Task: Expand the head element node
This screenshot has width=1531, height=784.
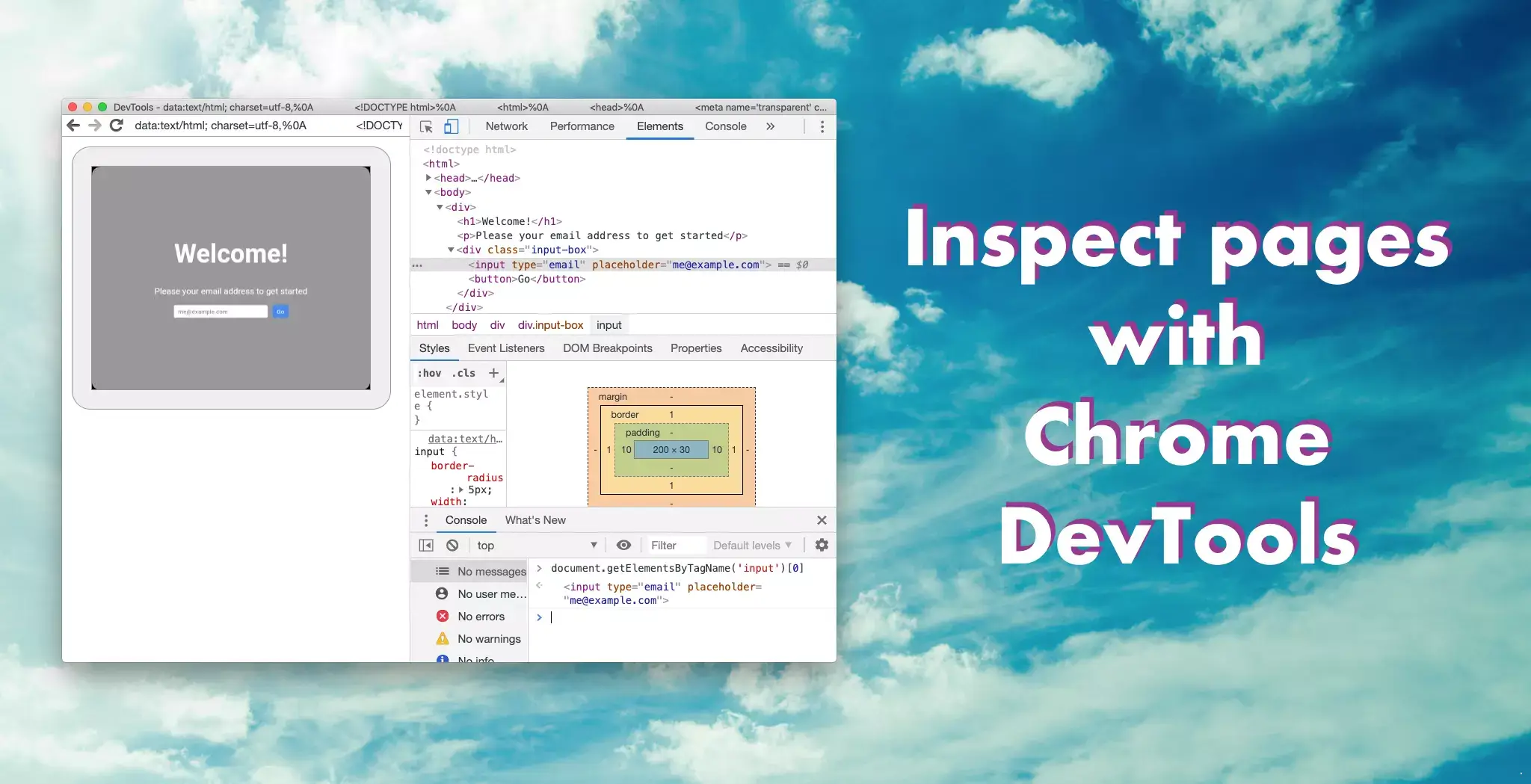Action: 428,178
